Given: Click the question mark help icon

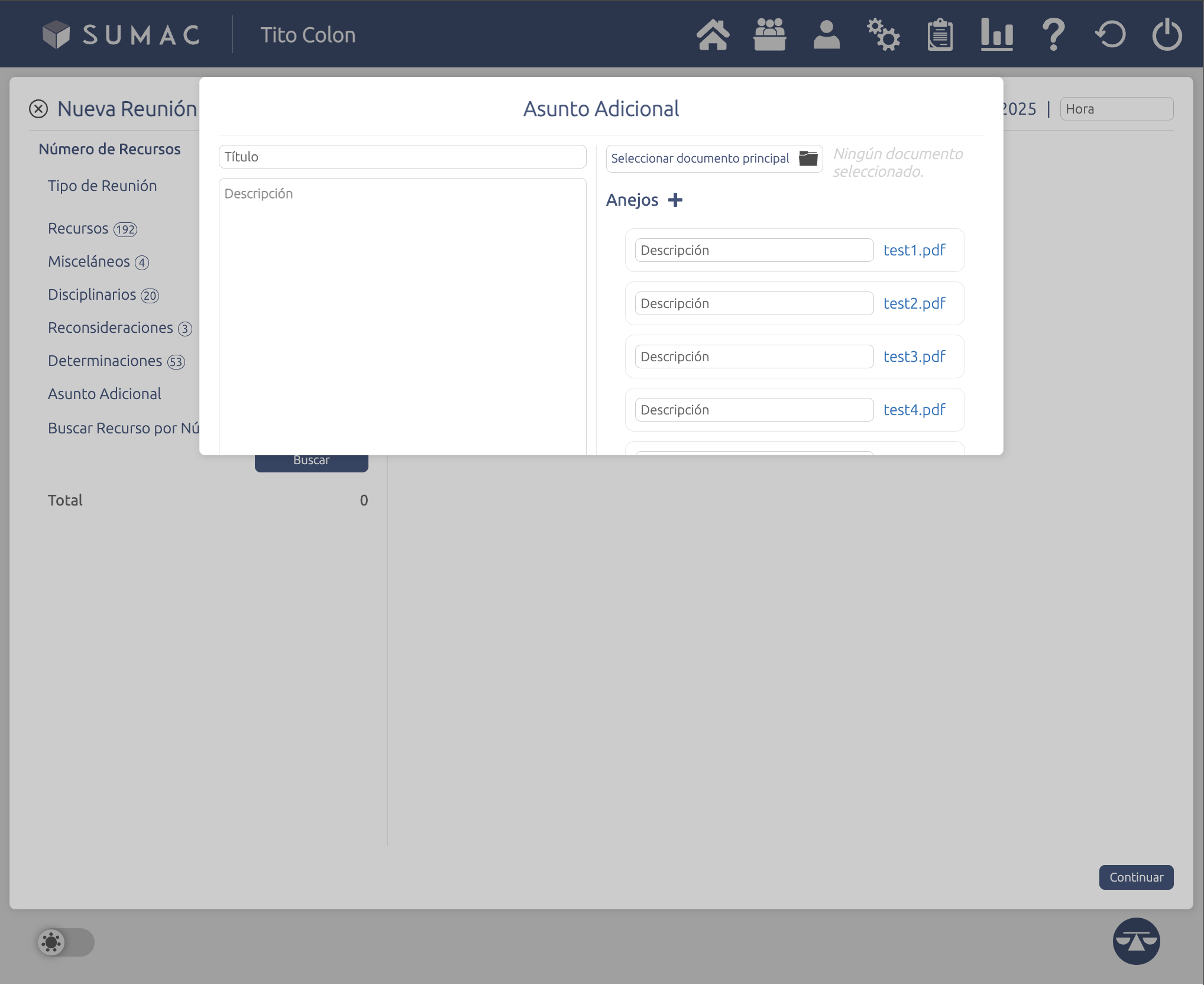Looking at the screenshot, I should pyautogui.click(x=1053, y=35).
